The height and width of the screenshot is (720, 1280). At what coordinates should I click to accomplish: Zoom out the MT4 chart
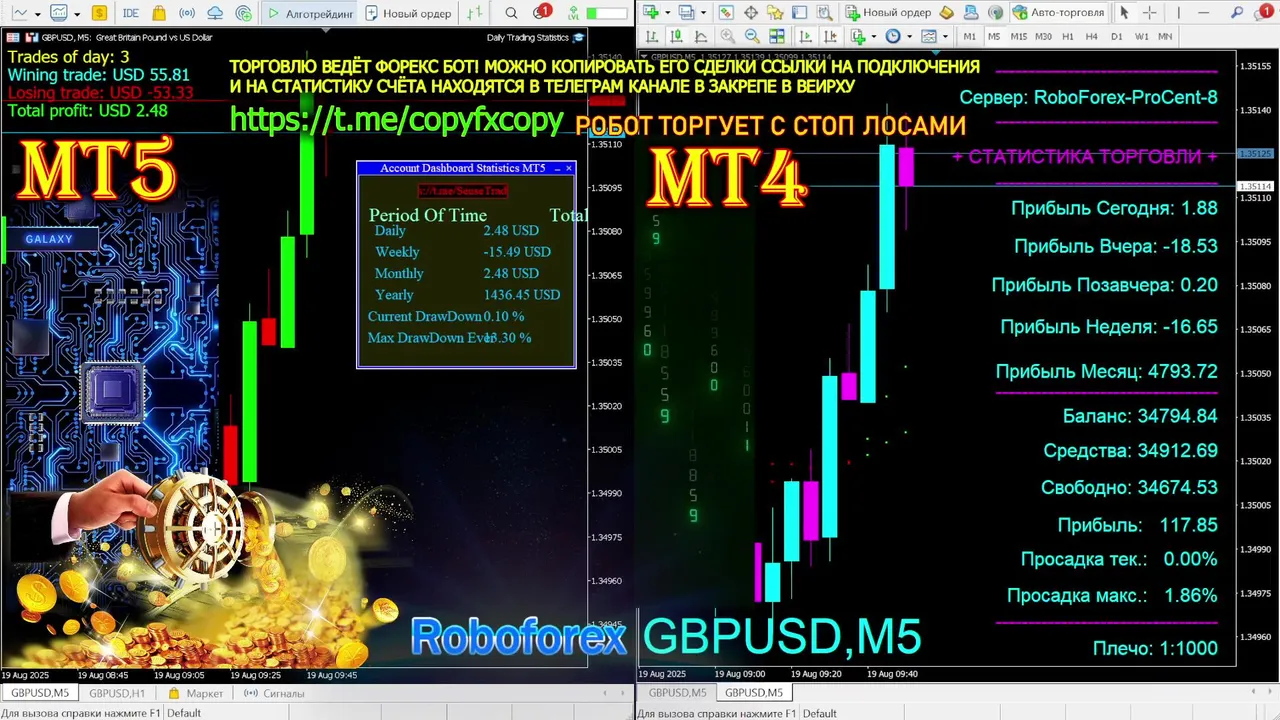tap(752, 36)
